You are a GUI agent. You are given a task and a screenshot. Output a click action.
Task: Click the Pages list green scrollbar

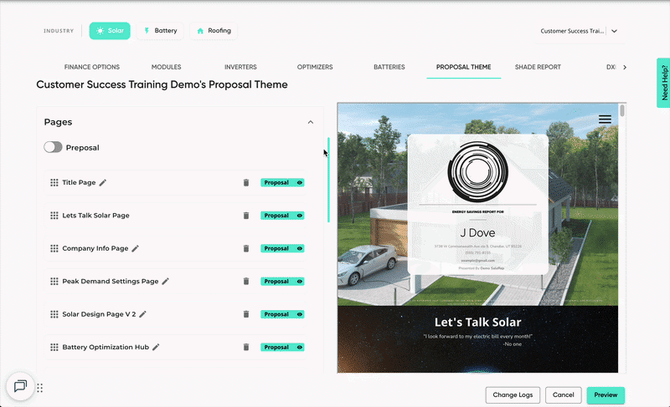click(x=329, y=180)
